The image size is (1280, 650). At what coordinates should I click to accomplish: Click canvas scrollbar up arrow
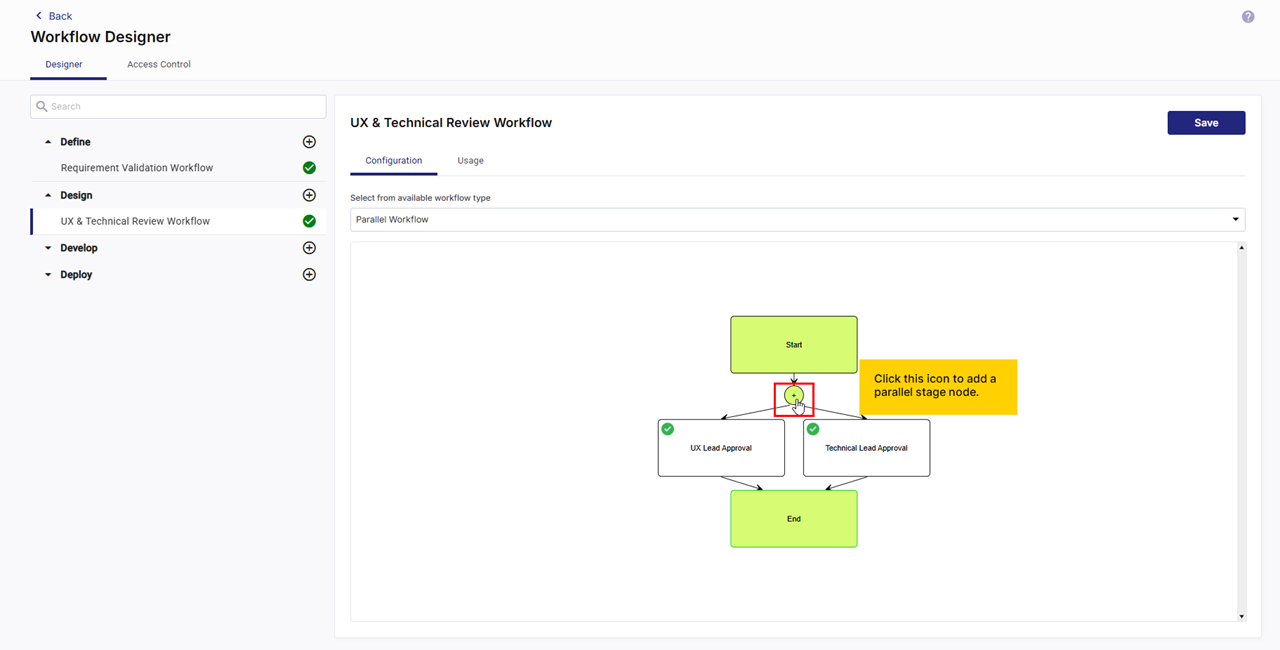1242,247
